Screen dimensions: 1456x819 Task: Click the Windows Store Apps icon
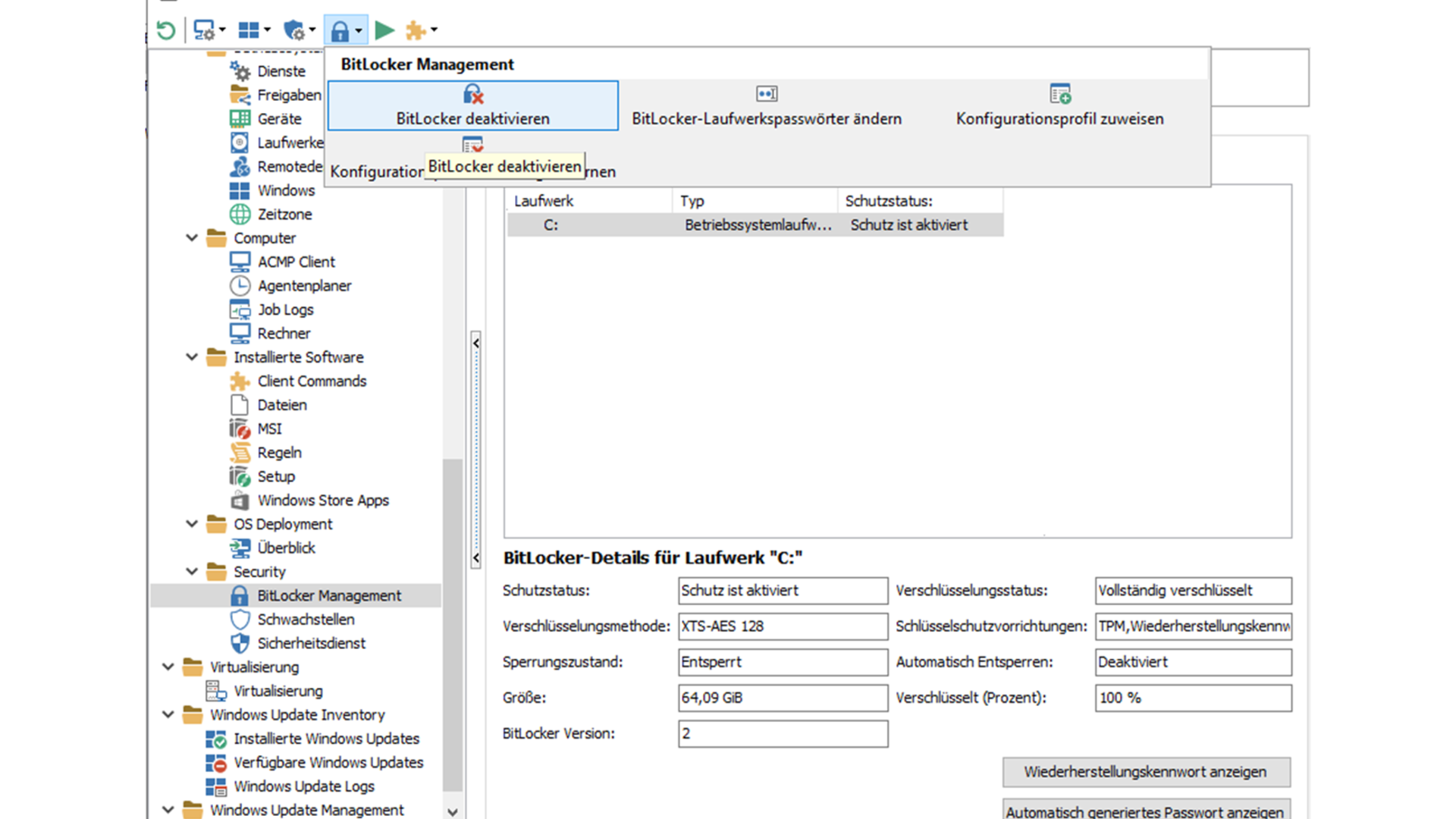[x=240, y=500]
